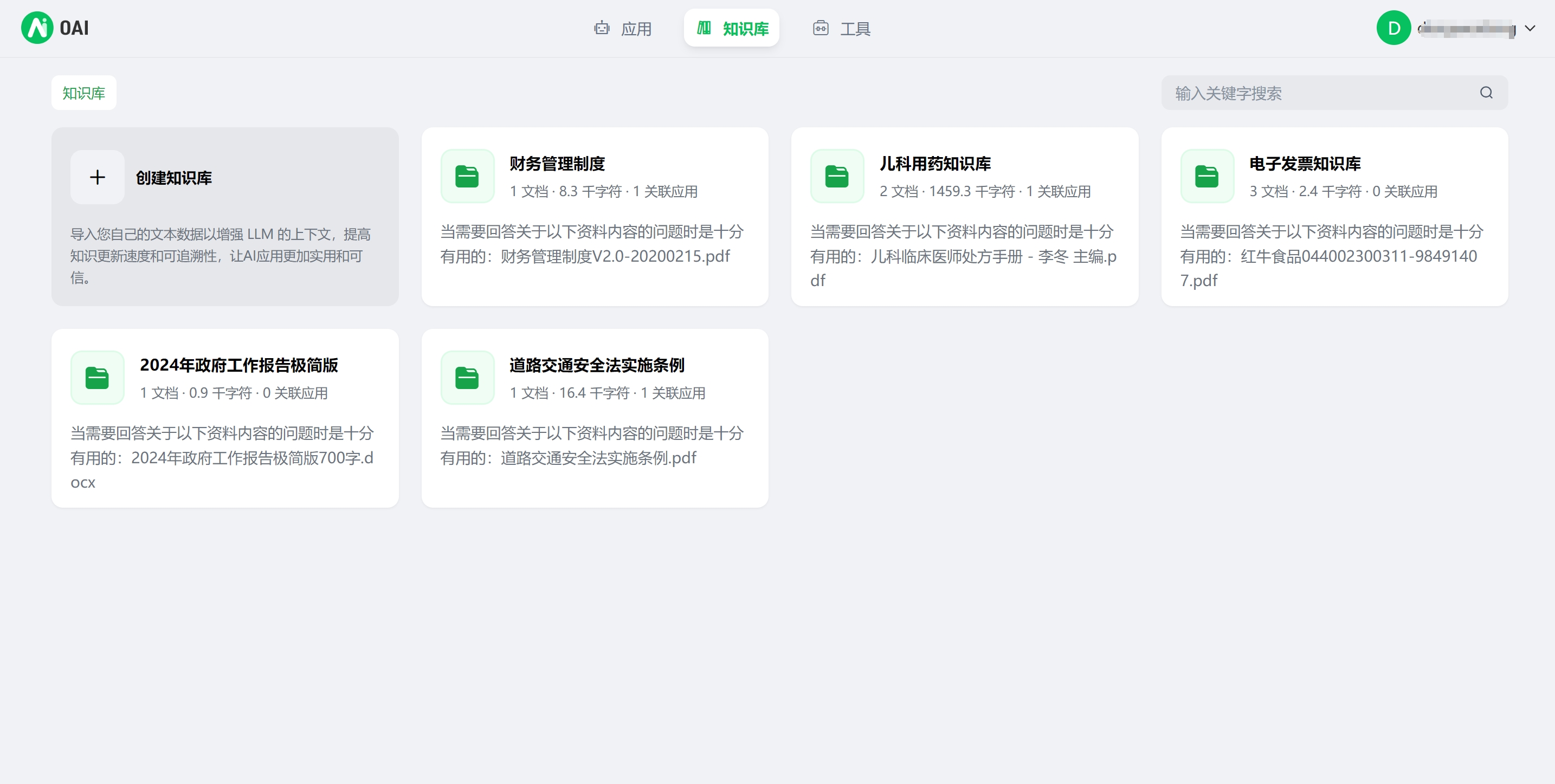
Task: Open the 财务管理制度 card title
Action: click(557, 164)
